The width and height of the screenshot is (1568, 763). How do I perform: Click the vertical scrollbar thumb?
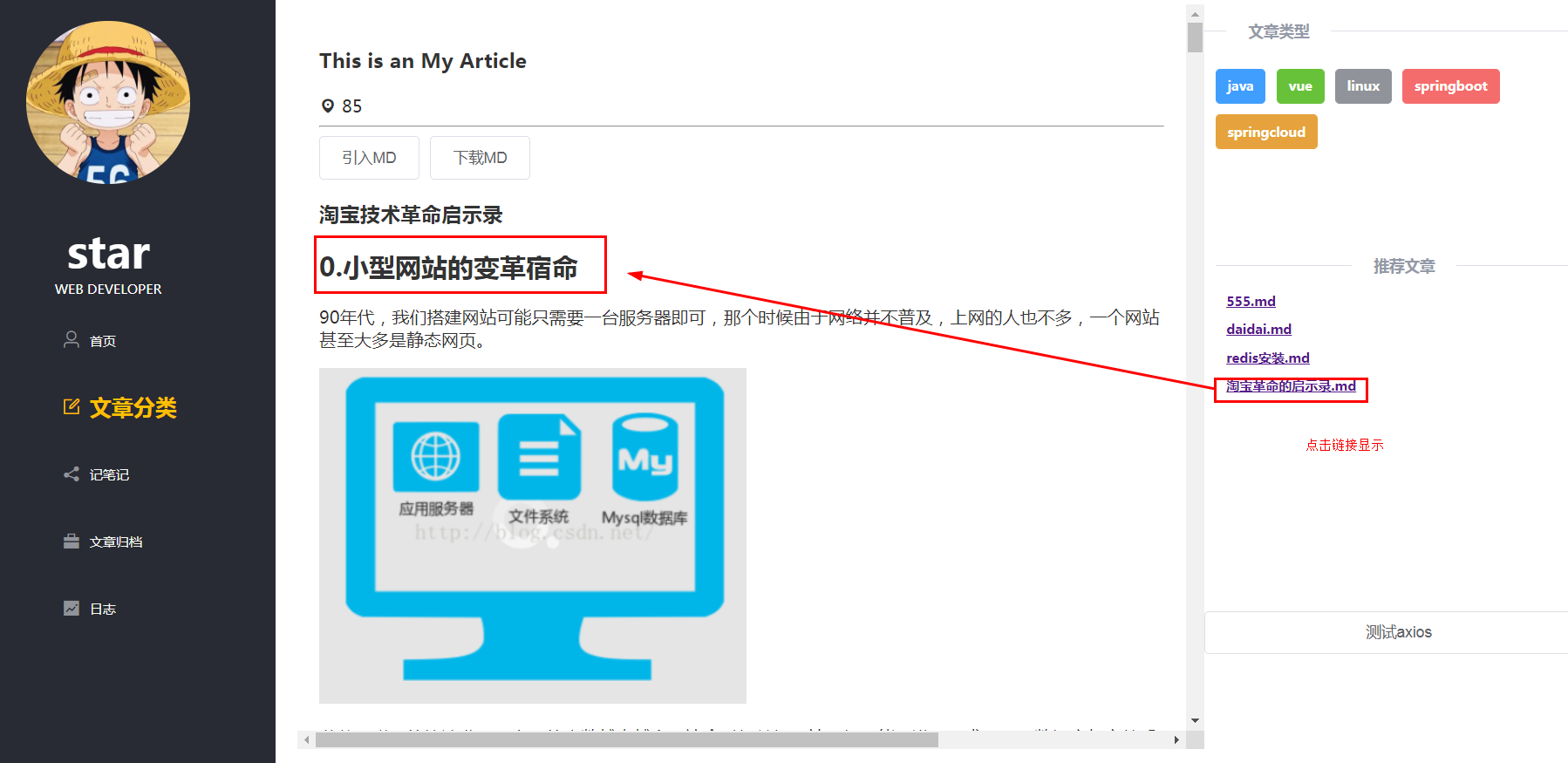[1195, 37]
